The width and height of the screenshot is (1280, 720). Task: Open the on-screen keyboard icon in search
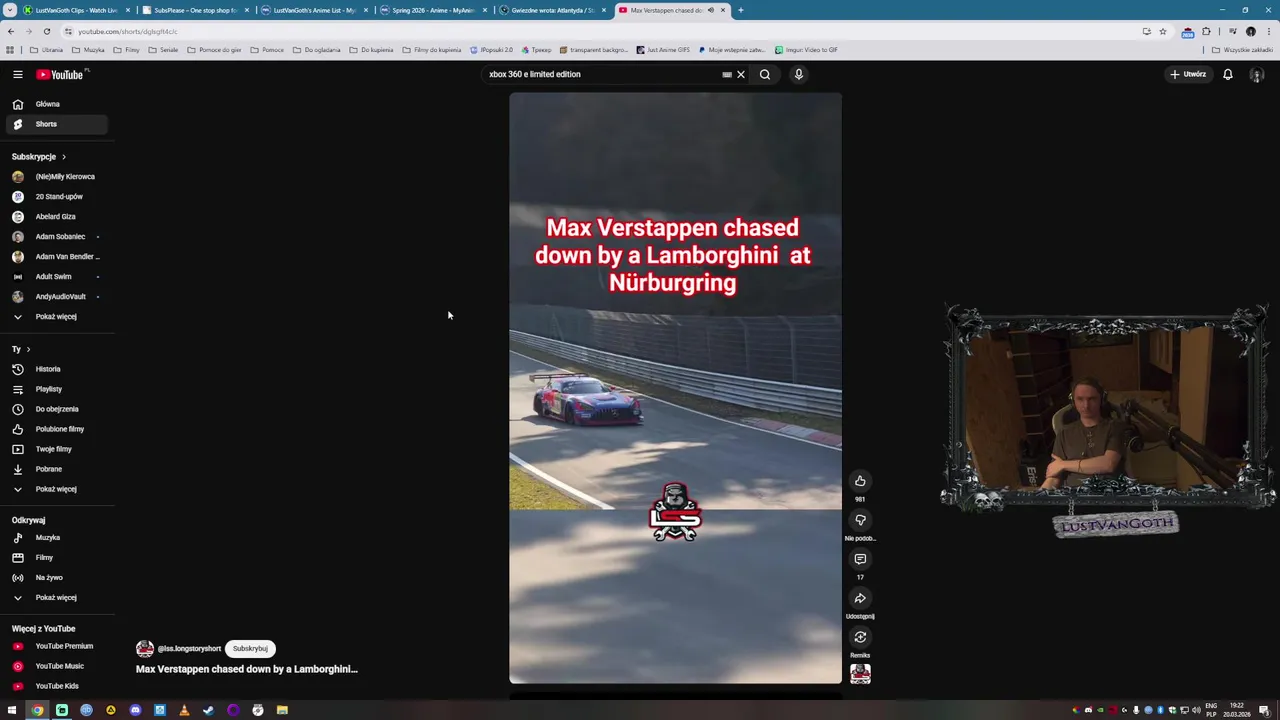pyautogui.click(x=727, y=74)
